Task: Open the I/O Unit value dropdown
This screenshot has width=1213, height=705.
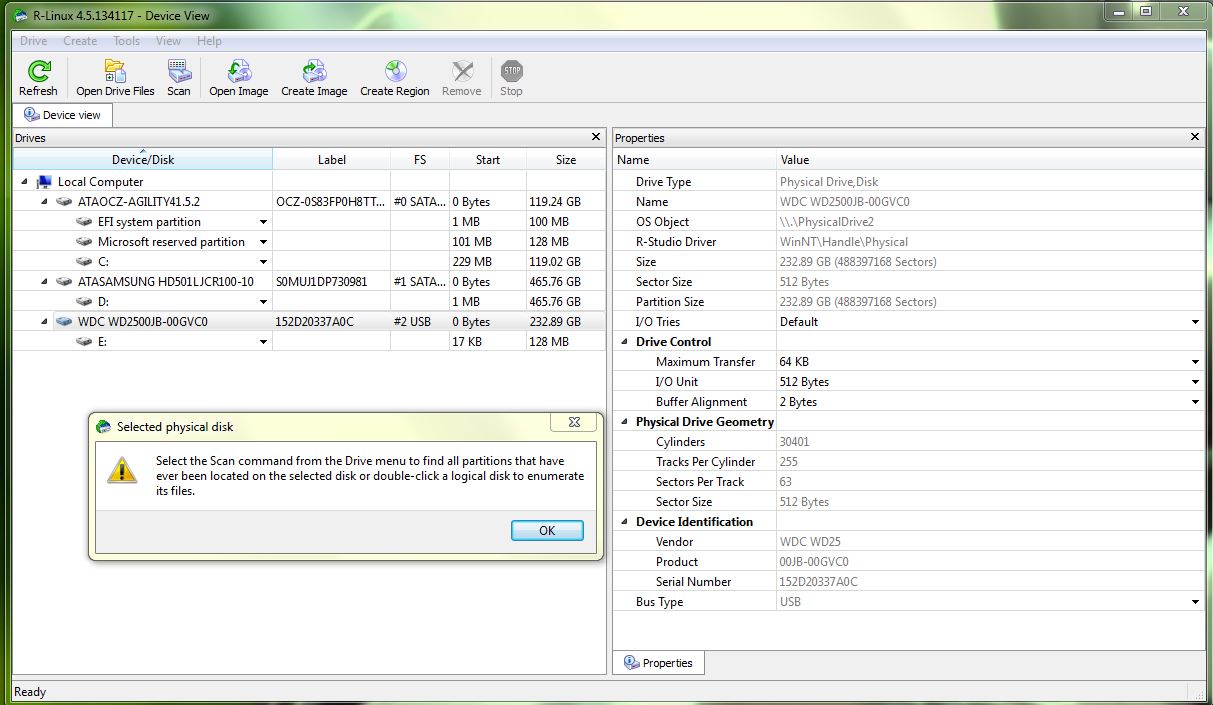Action: [1196, 382]
